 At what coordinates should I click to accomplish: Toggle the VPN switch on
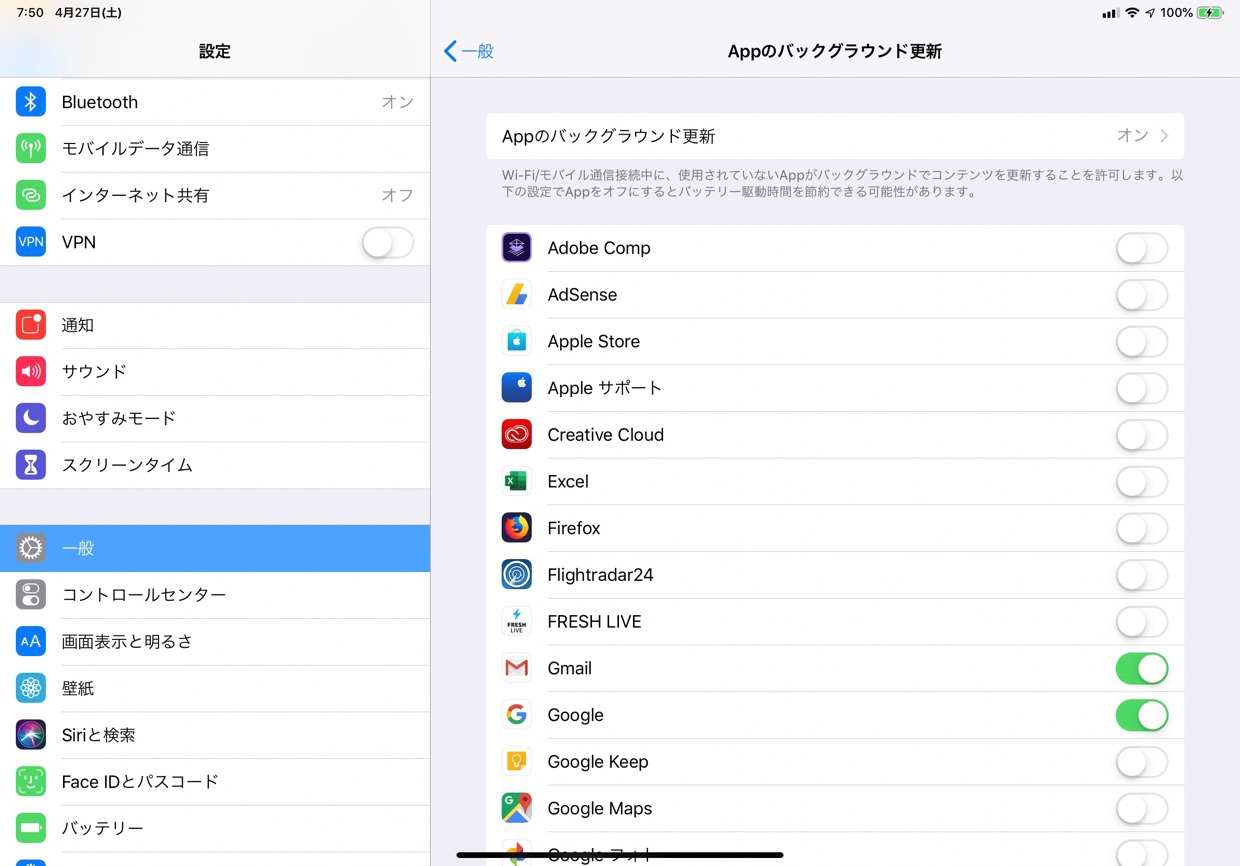coord(388,242)
